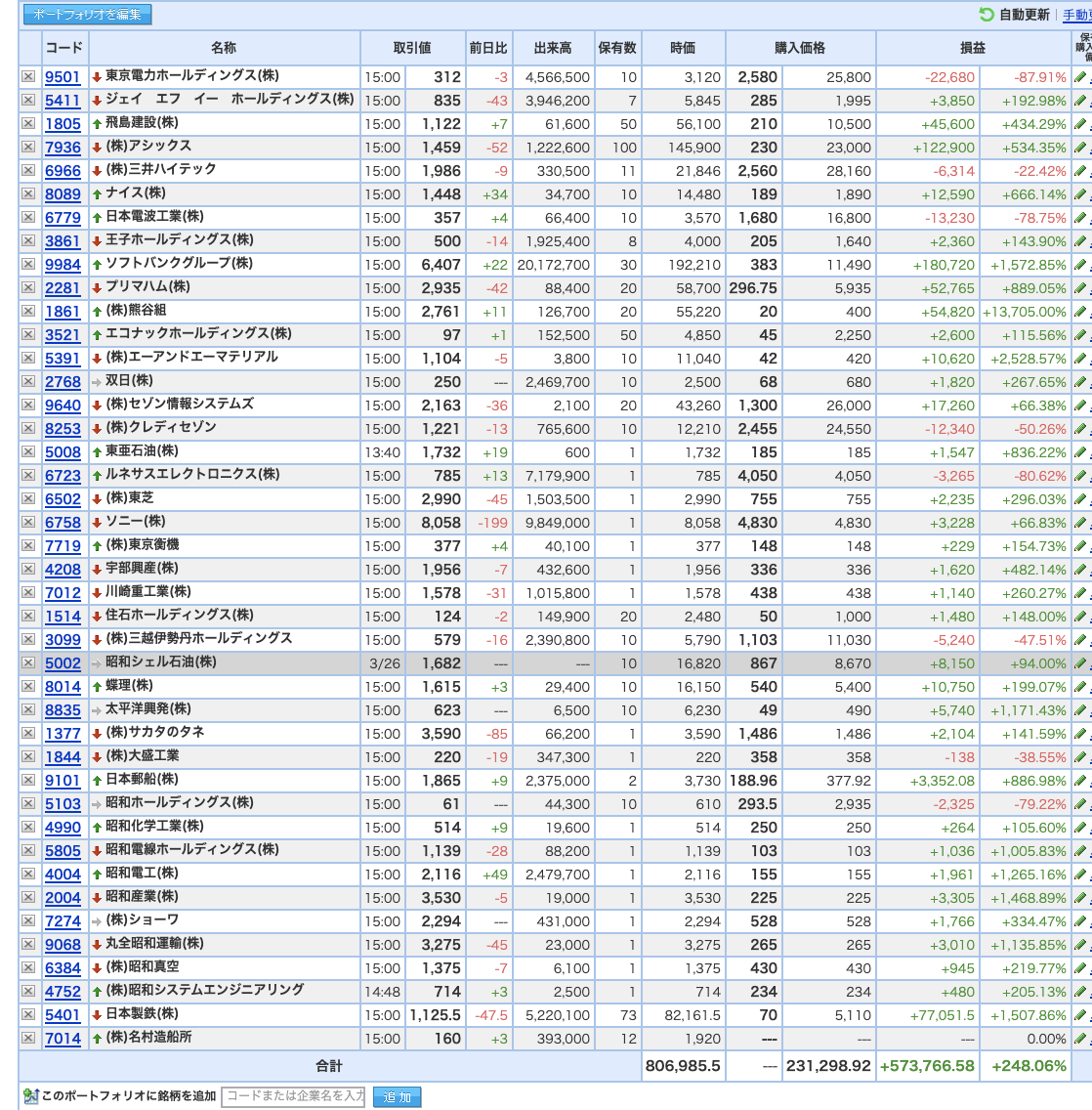Delete row 9501 with X icon
This screenshot has width=1092, height=1110.
click(x=28, y=76)
